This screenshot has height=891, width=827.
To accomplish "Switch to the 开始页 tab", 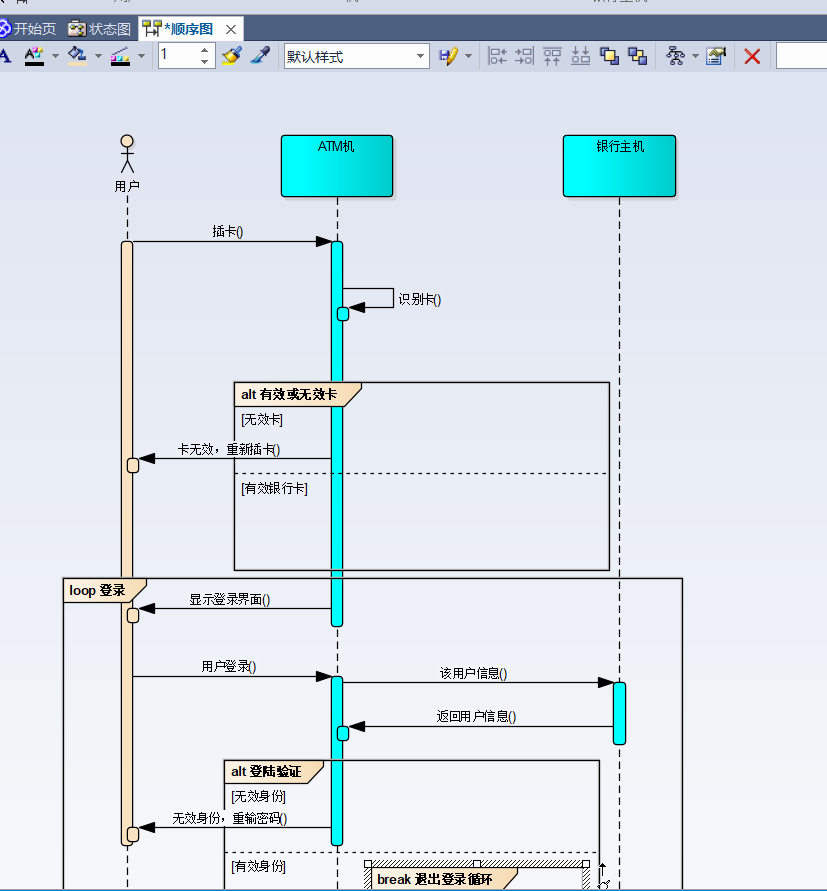I will [28, 29].
